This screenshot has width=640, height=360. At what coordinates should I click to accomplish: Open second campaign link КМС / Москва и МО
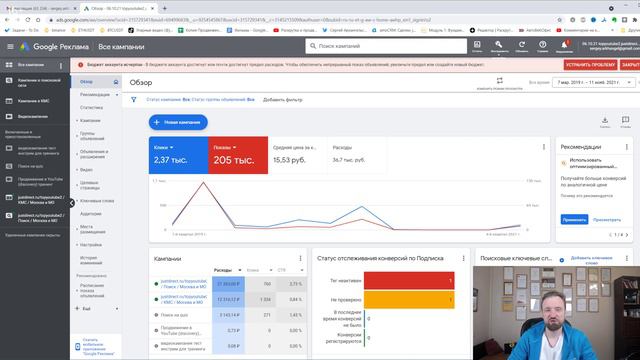click(x=183, y=299)
